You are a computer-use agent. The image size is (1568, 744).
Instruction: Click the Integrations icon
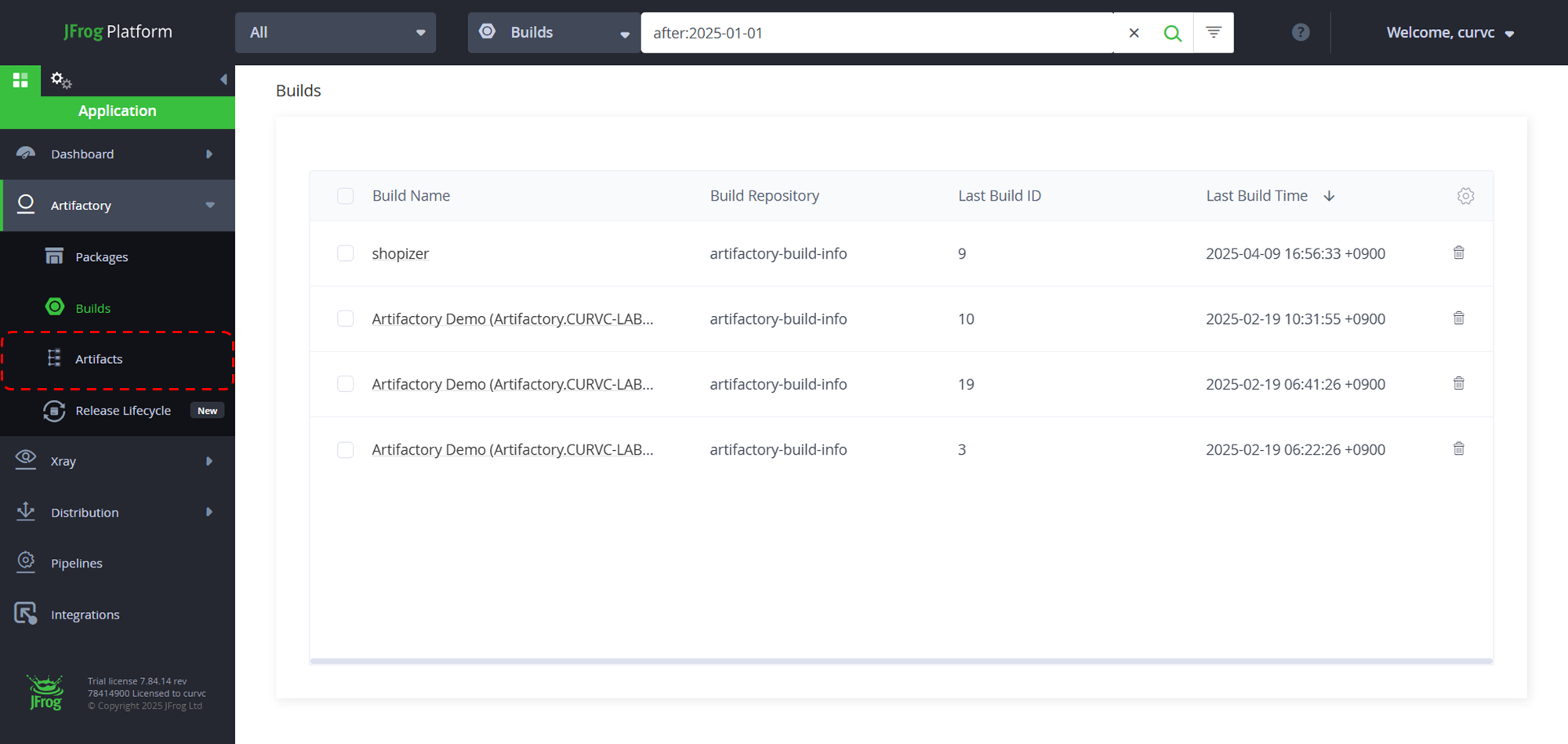click(26, 614)
